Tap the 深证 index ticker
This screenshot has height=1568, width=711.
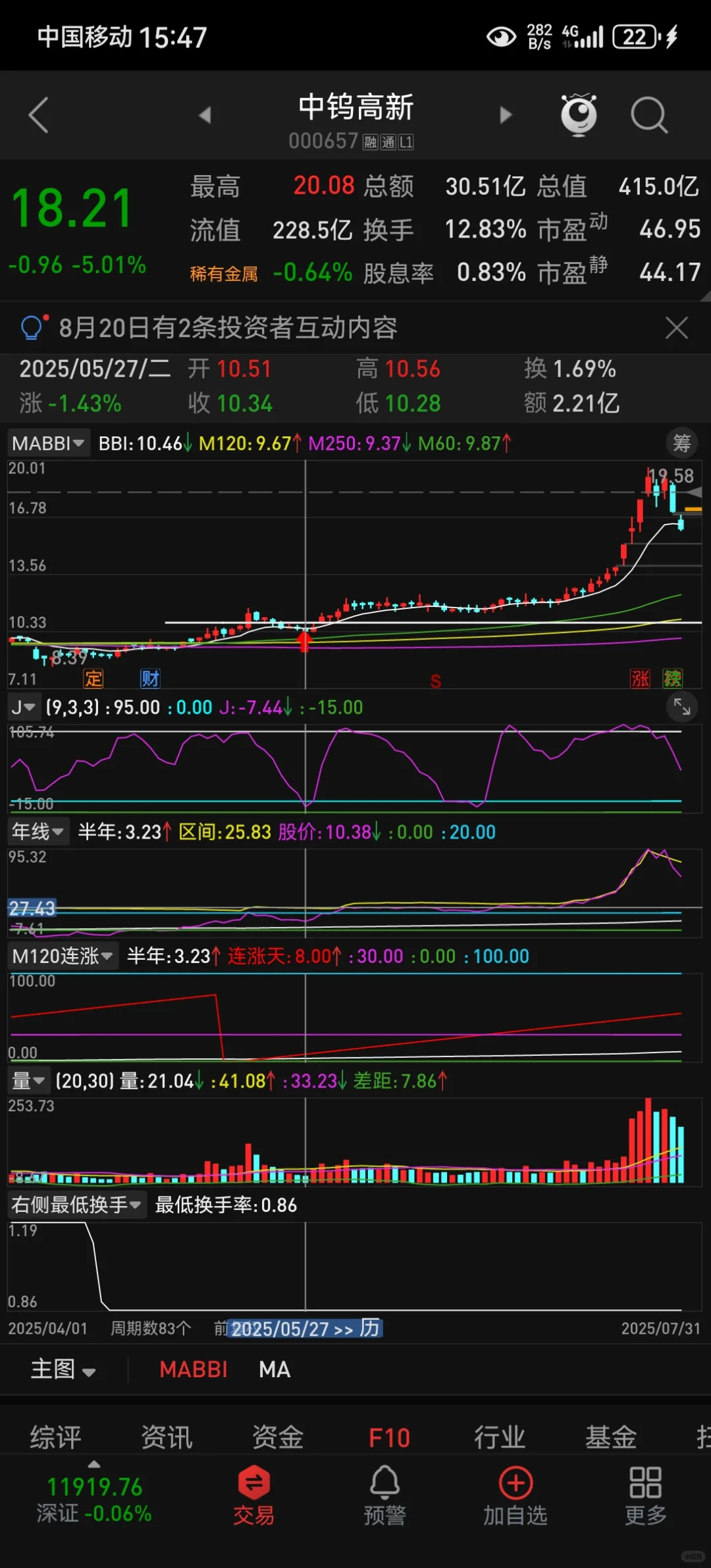point(94,1500)
